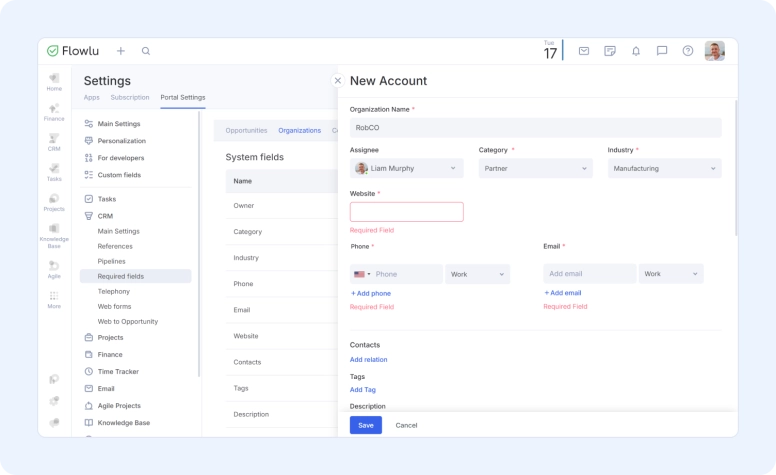Open For developers settings
The image size is (776, 475).
click(x=121, y=158)
